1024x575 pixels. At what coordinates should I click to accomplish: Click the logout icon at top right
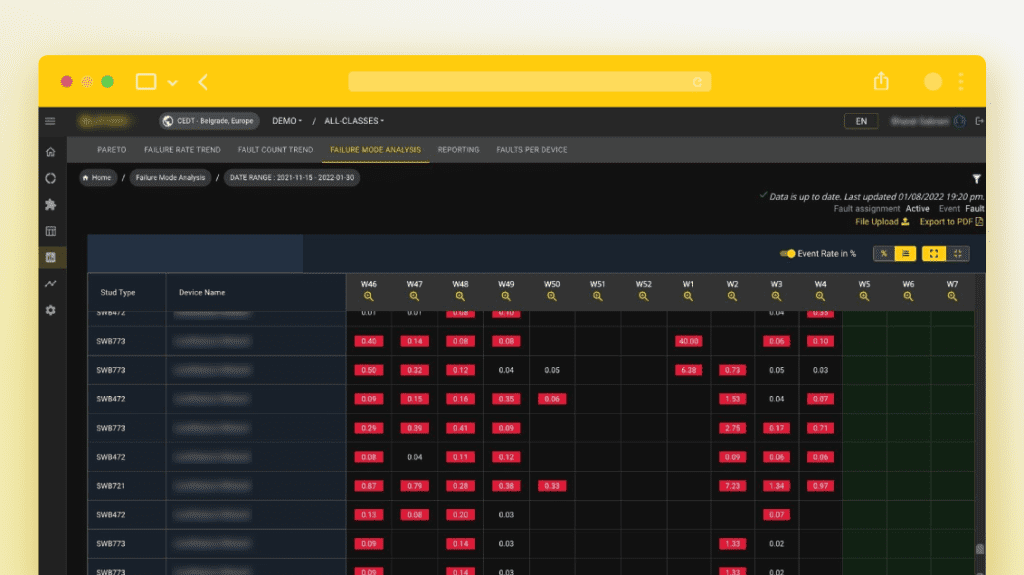coord(979,121)
